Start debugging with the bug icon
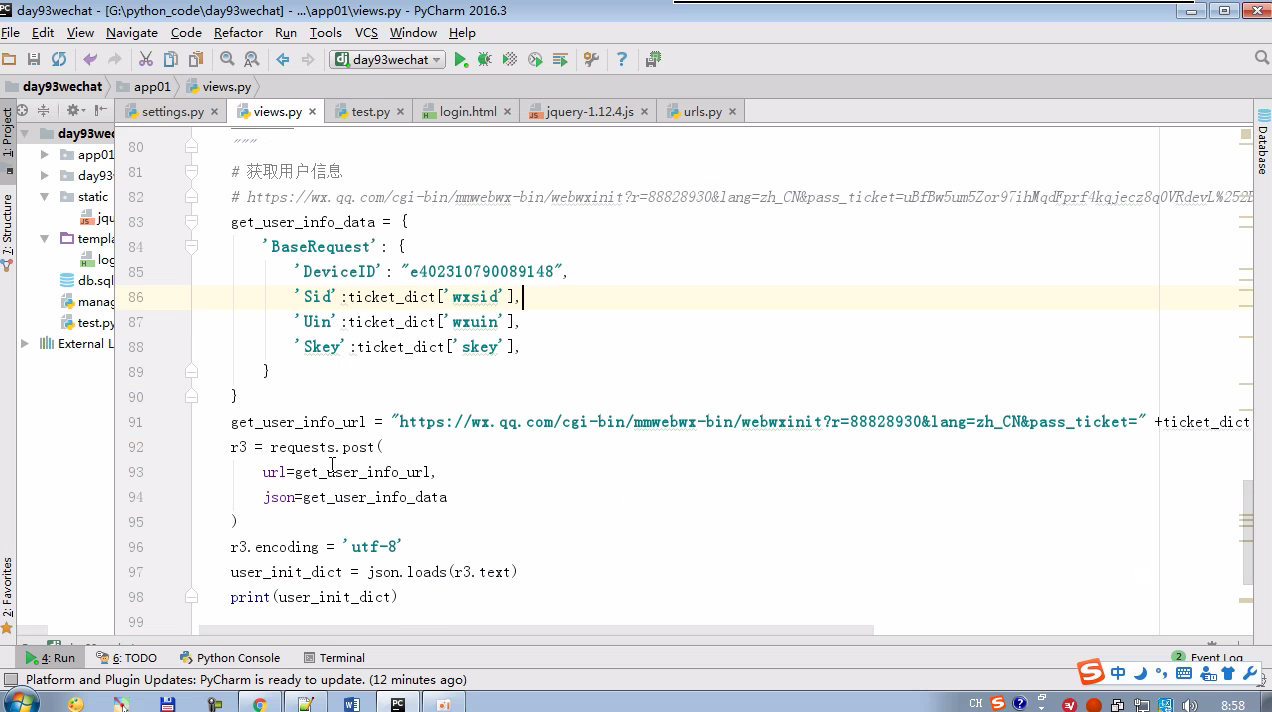Viewport: 1272px width, 712px height. (x=485, y=60)
